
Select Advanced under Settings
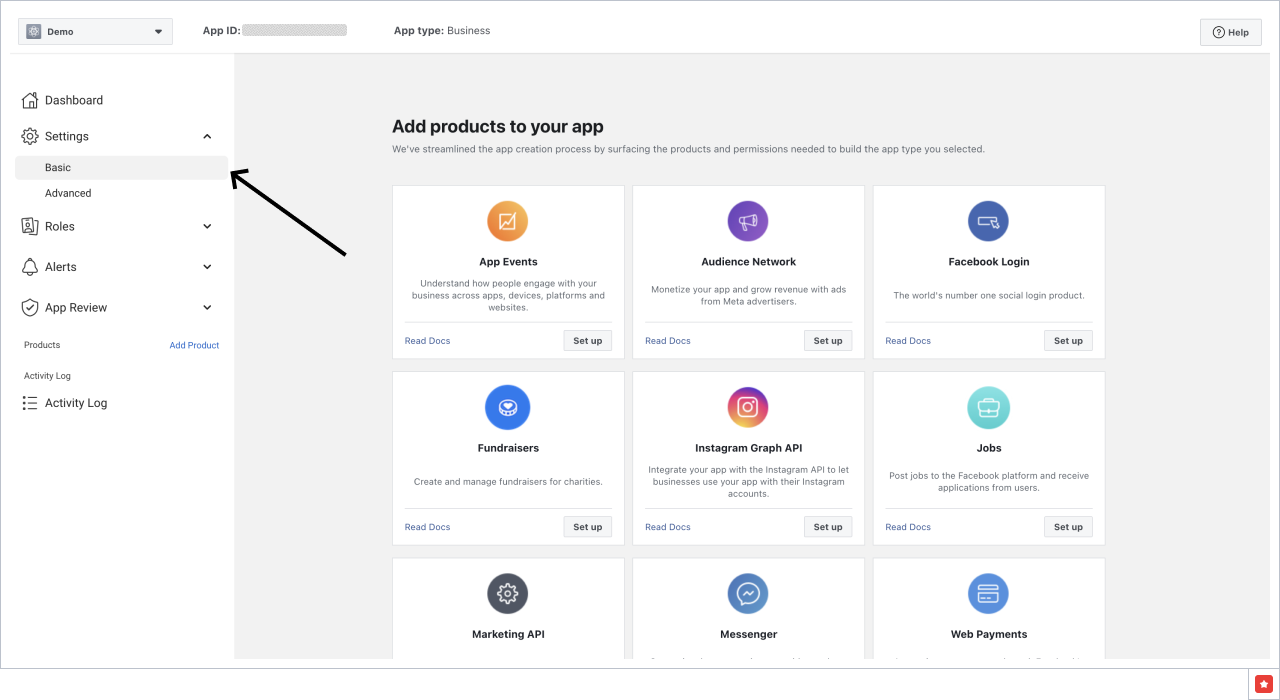[x=68, y=193]
